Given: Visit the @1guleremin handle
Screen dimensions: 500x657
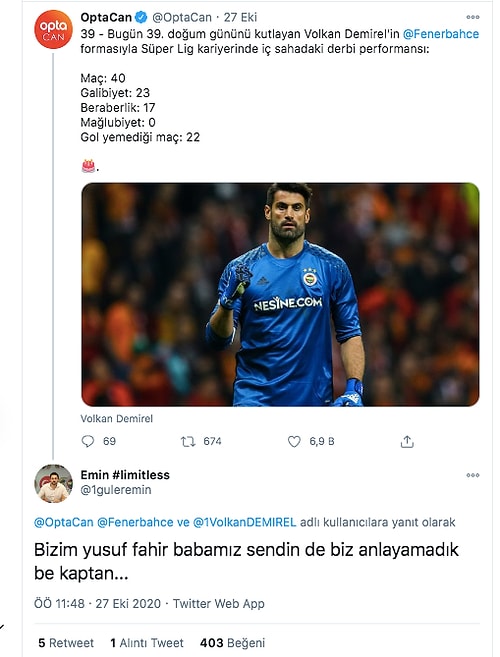Looking at the screenshot, I should (116, 490).
